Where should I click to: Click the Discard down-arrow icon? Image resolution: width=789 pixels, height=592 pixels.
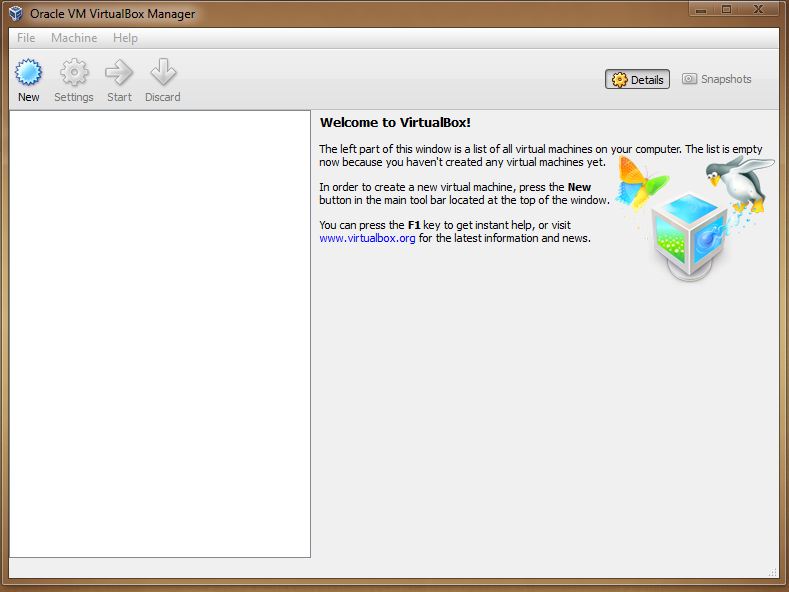tap(162, 73)
